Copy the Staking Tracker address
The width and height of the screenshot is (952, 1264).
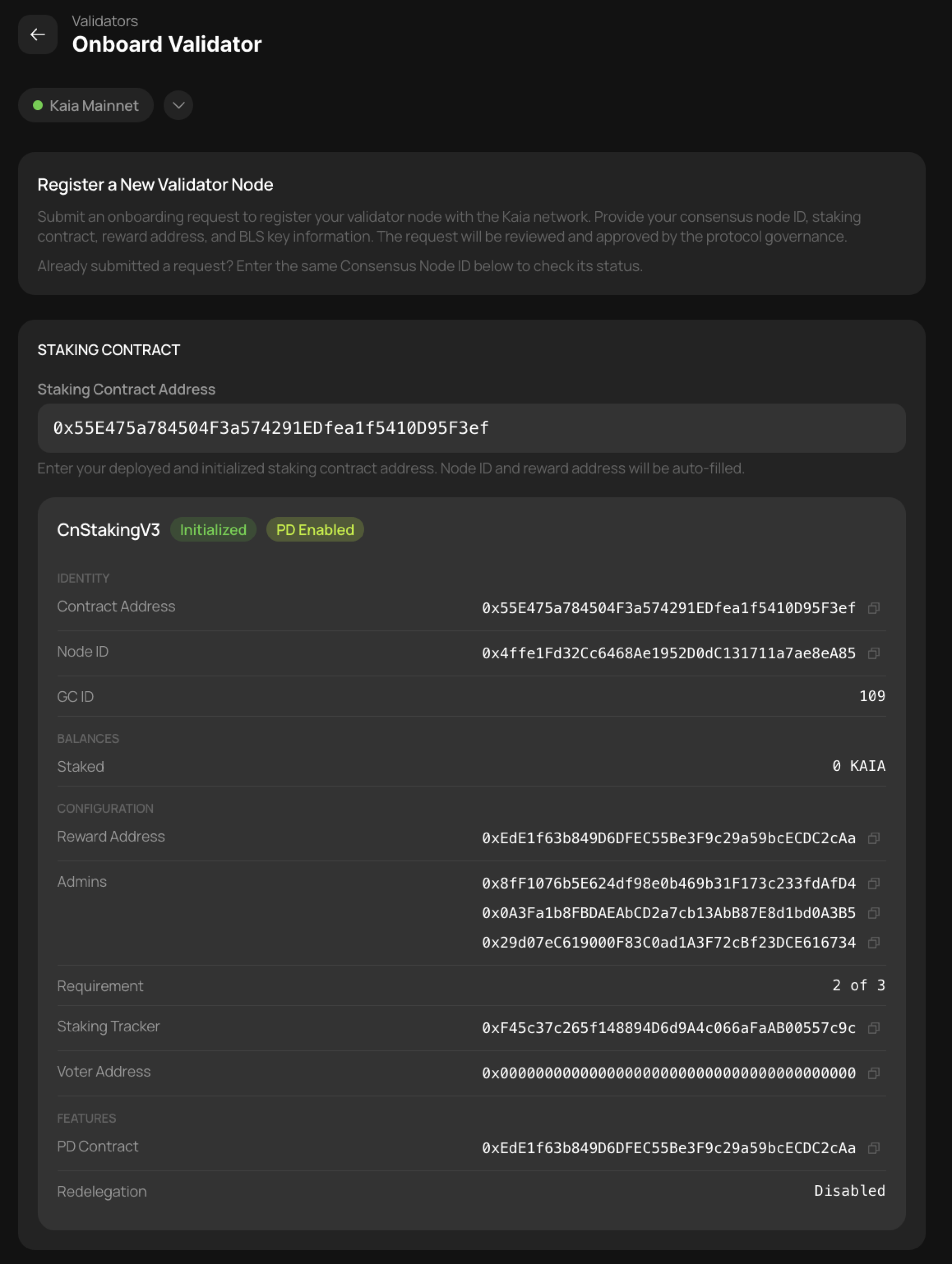click(874, 1028)
